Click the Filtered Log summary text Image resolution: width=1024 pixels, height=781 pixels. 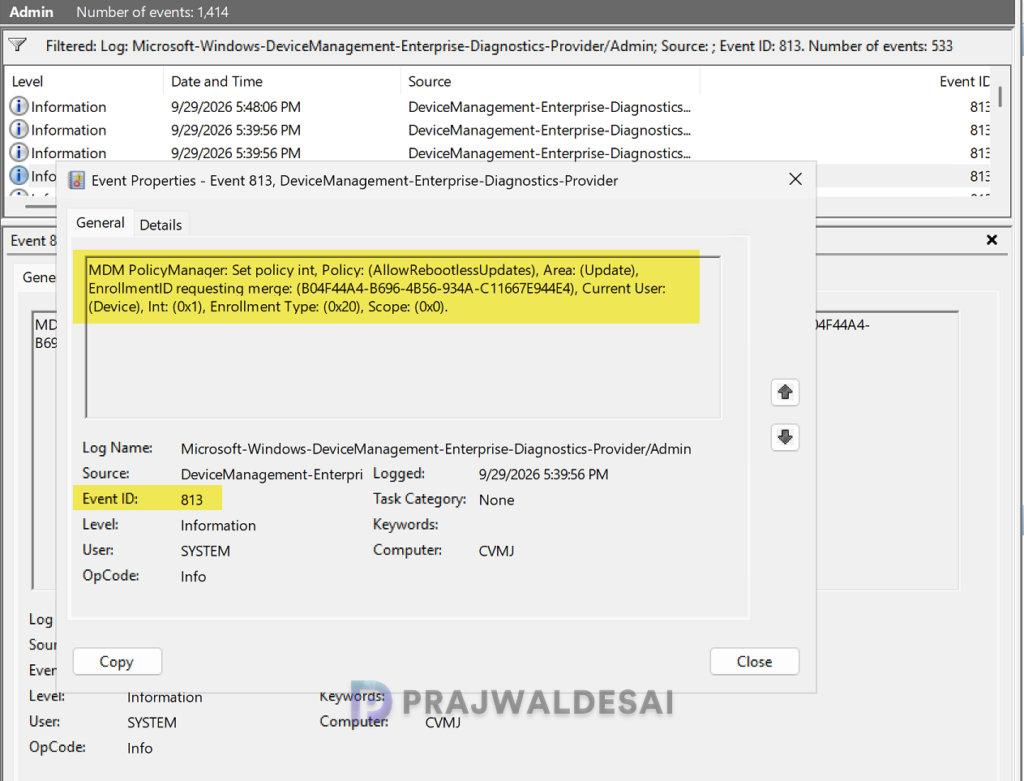499,46
